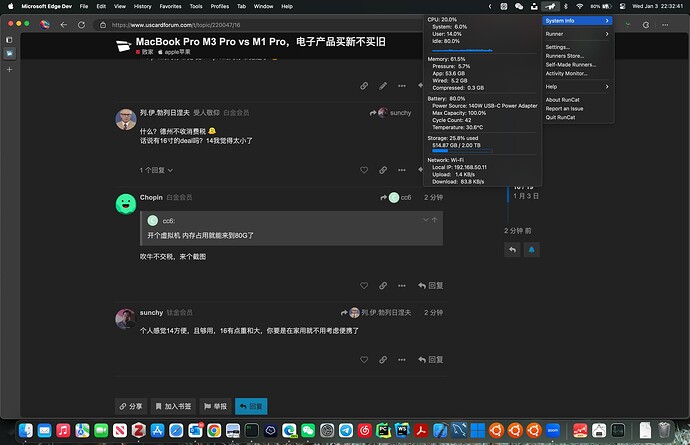Click reply arrow button in timeline panel
Screen dimensions: 690x445
(x=512, y=250)
